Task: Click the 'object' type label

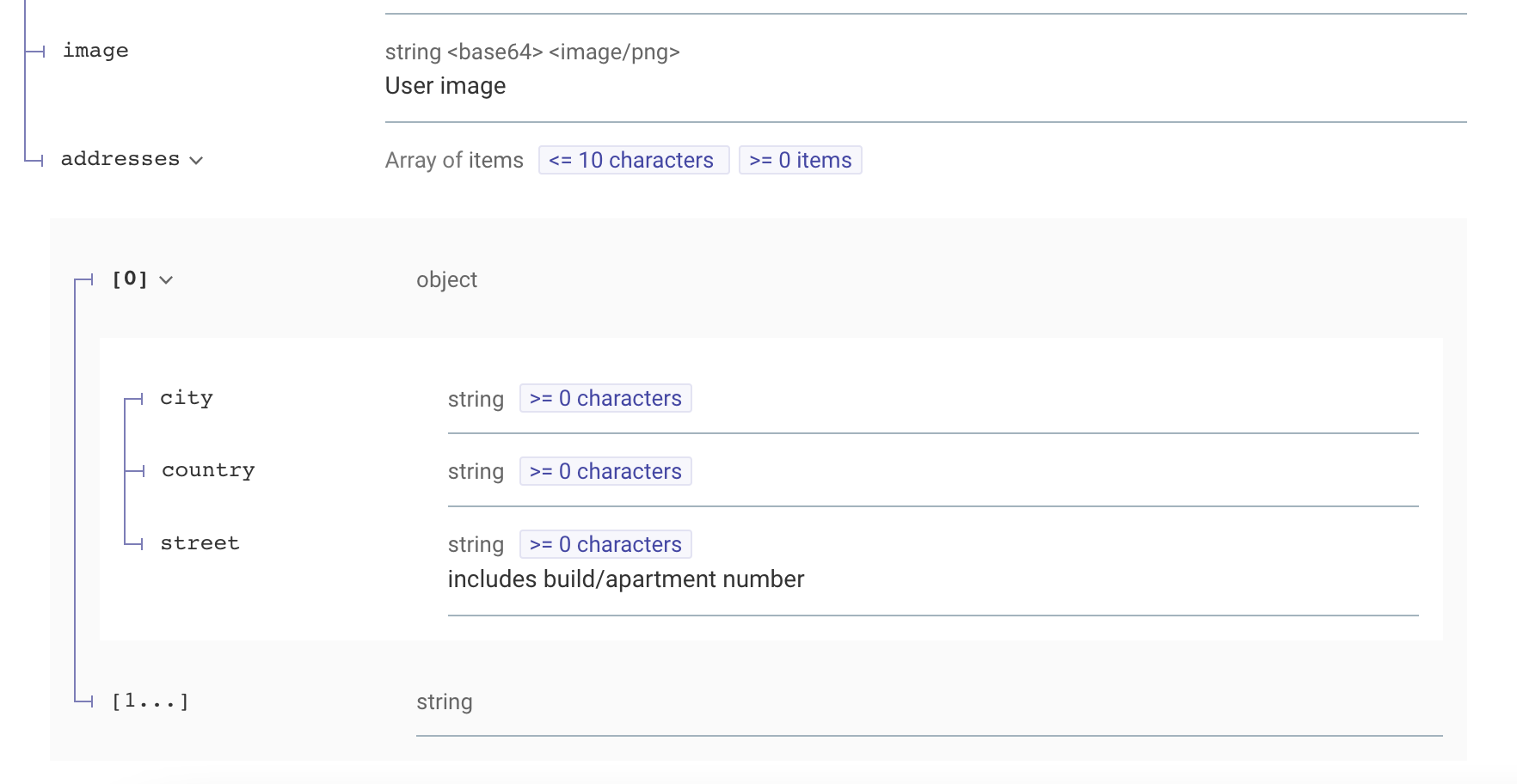Action: 446,280
